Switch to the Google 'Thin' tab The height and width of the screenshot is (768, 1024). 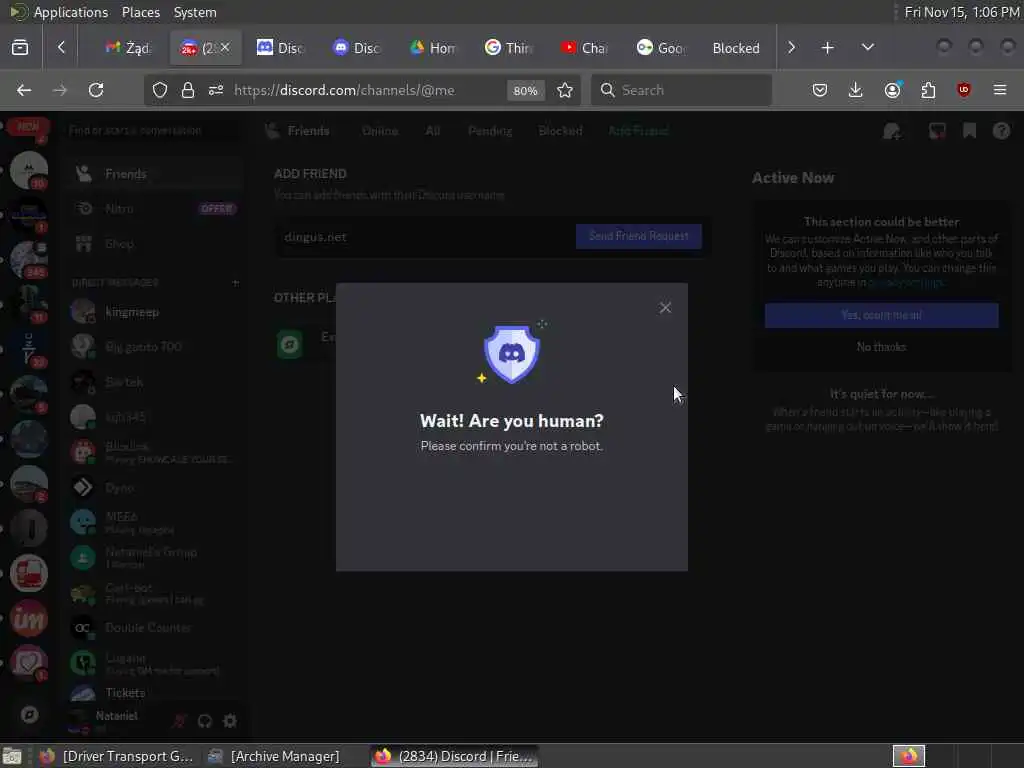tap(509, 48)
